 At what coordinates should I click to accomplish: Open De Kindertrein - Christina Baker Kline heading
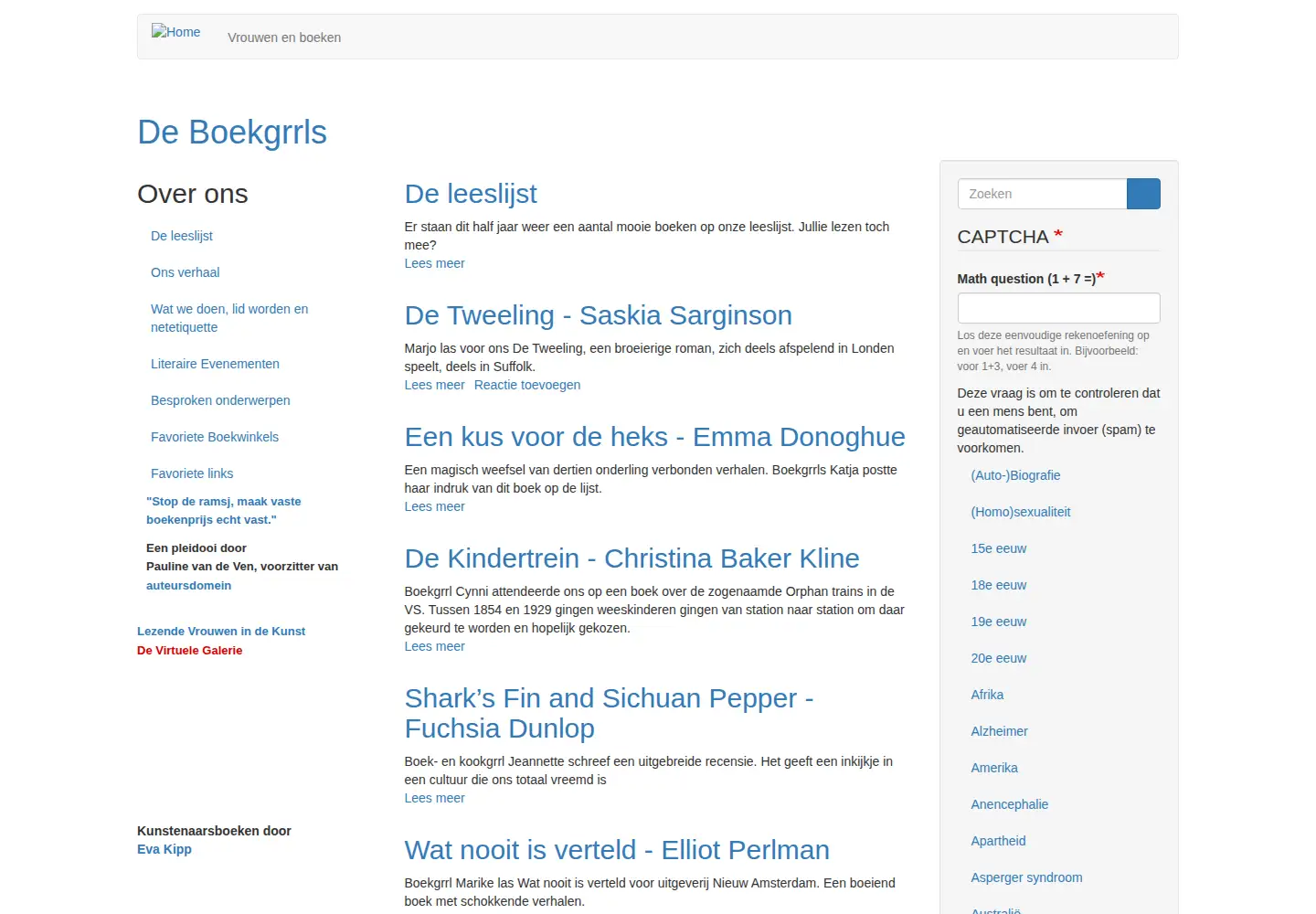[x=632, y=558]
